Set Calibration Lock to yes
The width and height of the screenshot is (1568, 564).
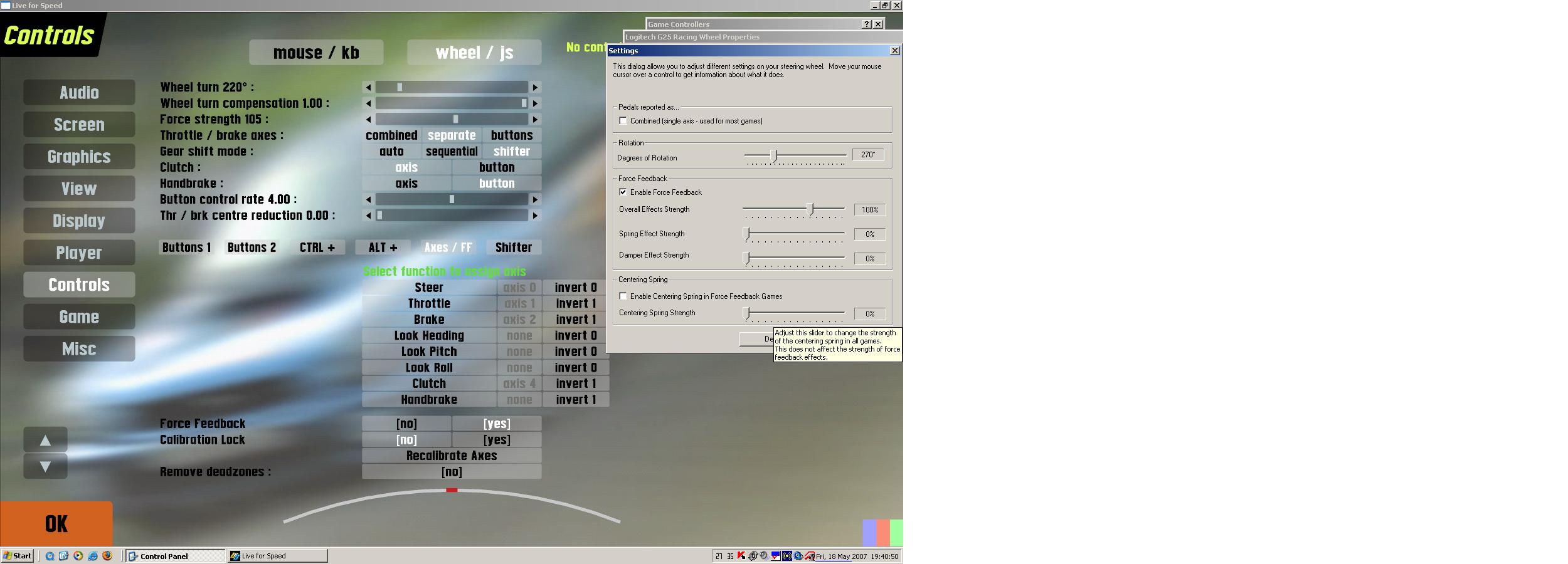pos(497,440)
